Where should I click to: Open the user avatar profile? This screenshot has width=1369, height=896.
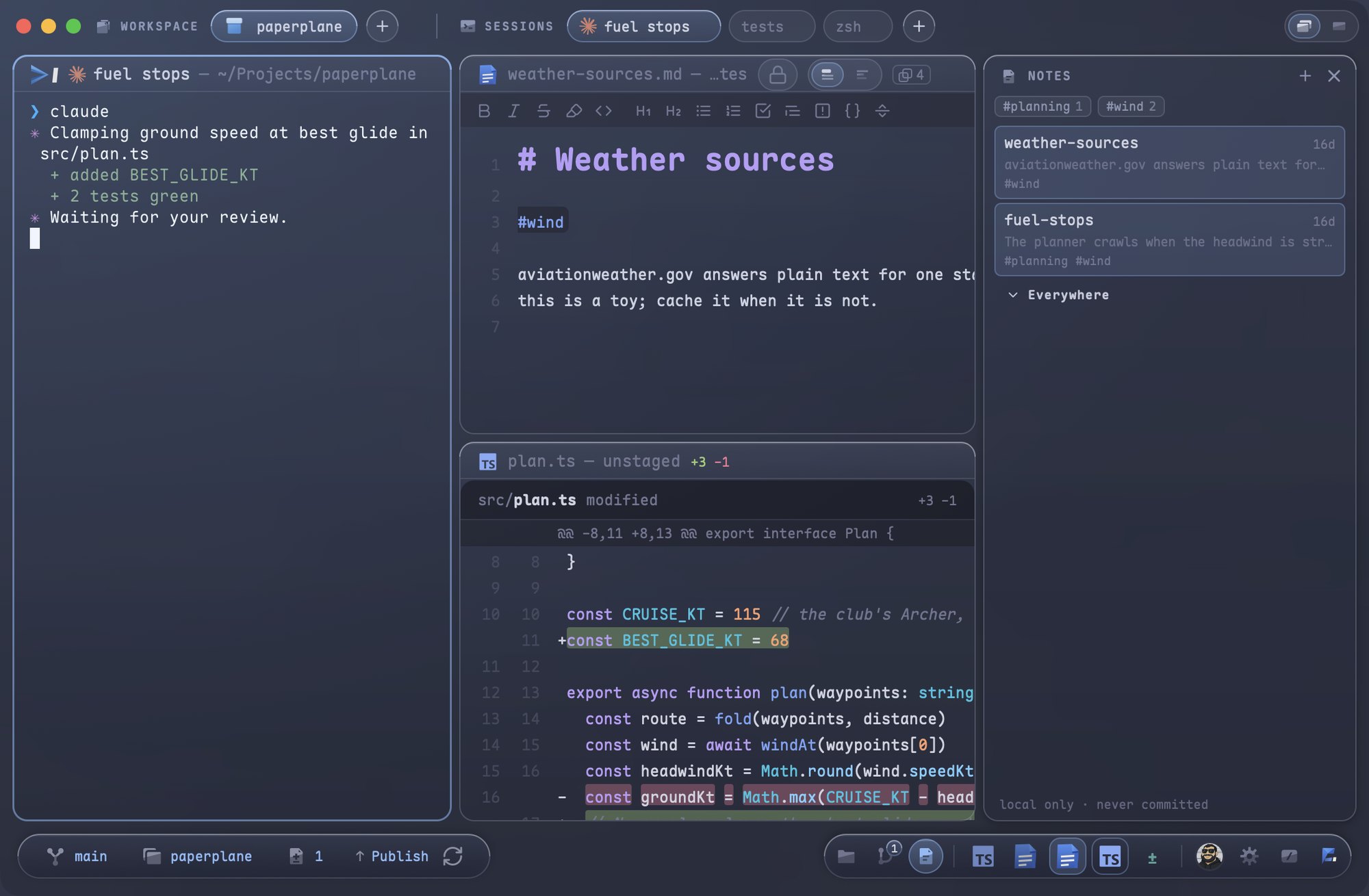coord(1210,856)
